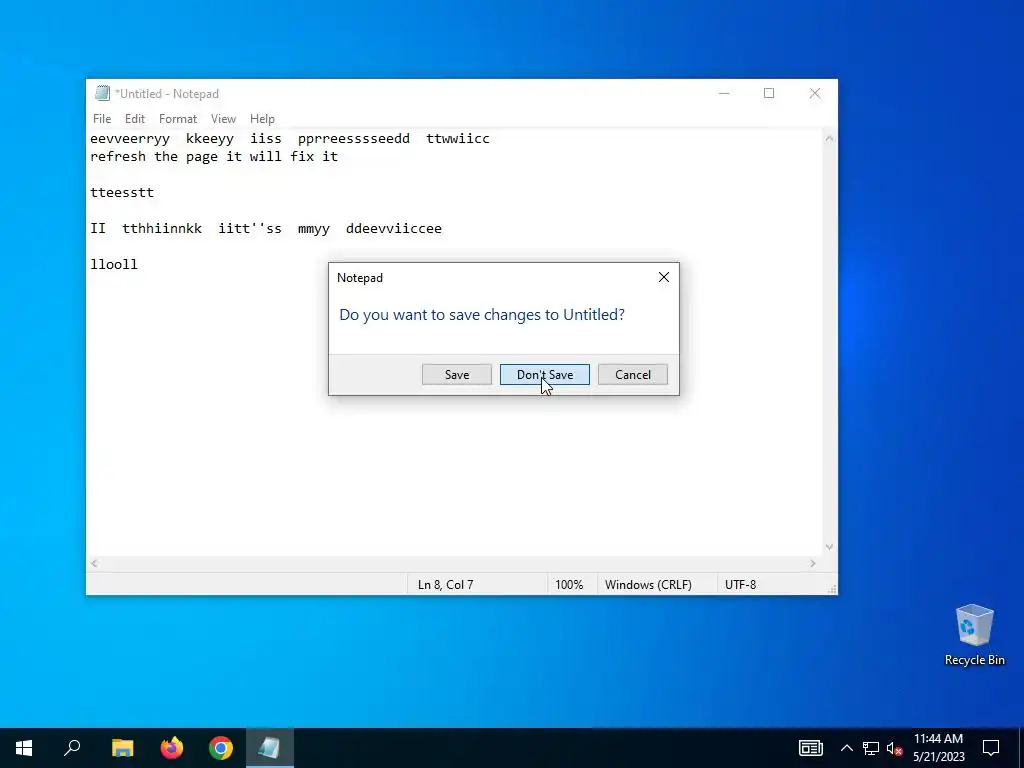Click the text line 'refresh the page it will fix it'
Screen dimensions: 1024x768
pos(214,157)
